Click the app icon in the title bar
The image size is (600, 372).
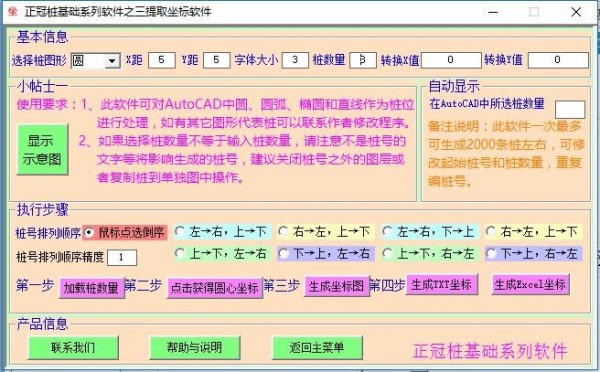point(12,11)
